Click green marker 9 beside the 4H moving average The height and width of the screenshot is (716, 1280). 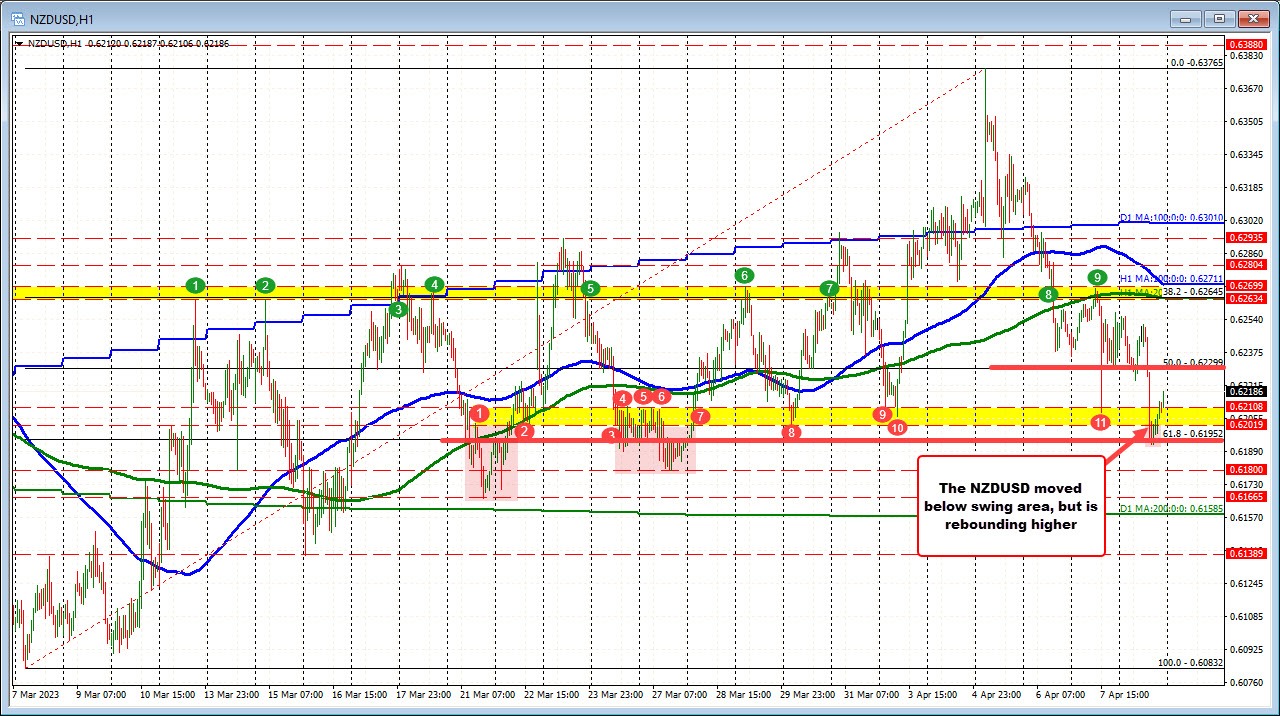[1098, 278]
